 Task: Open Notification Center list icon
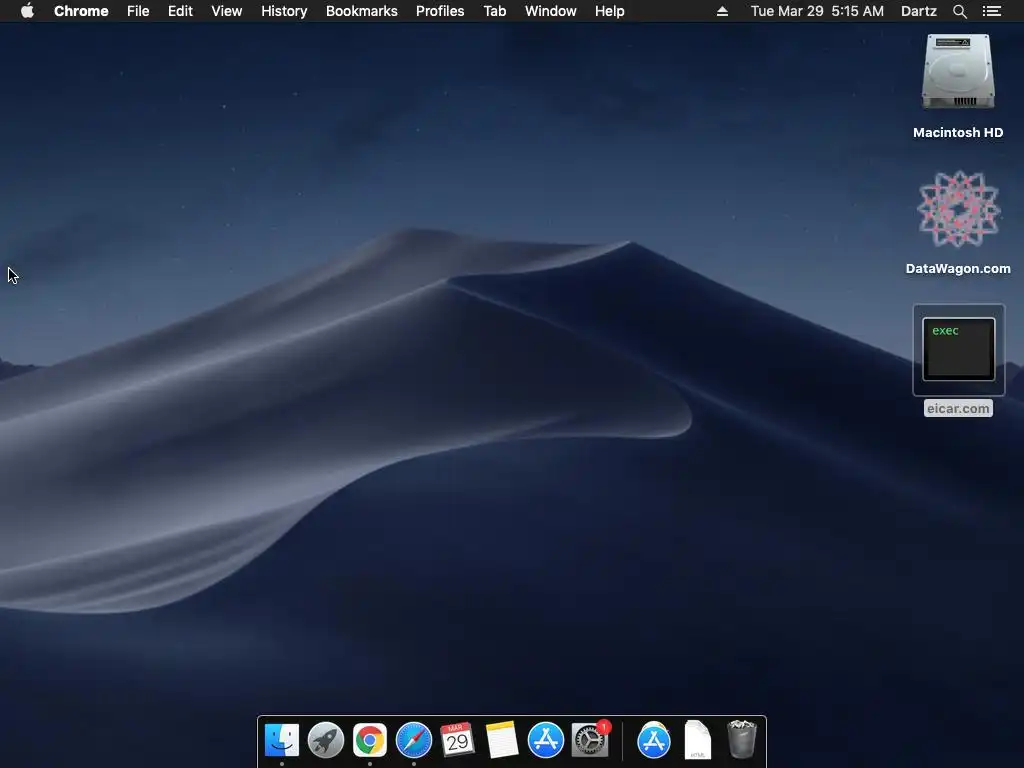992,11
